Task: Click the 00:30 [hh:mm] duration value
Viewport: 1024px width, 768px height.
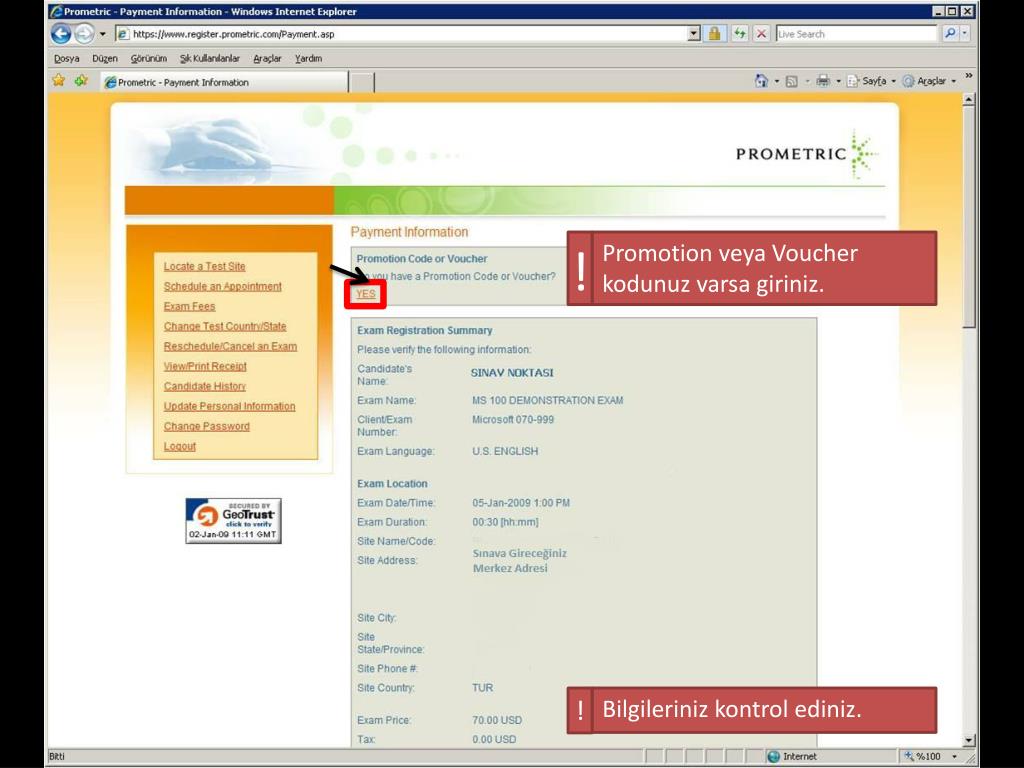Action: click(505, 522)
